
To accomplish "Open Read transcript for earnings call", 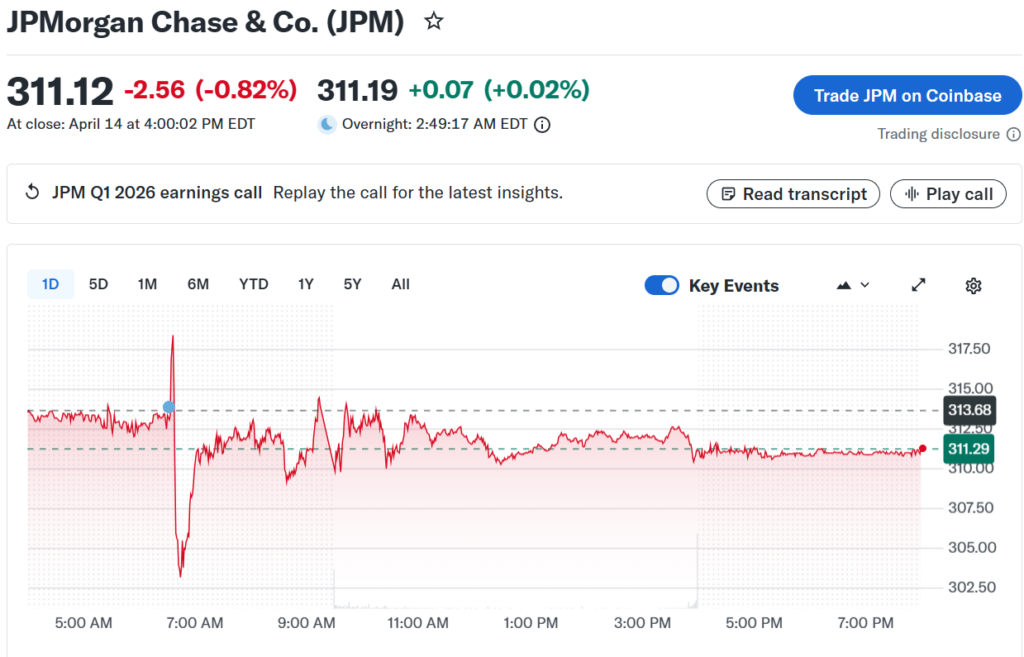I will [793, 194].
